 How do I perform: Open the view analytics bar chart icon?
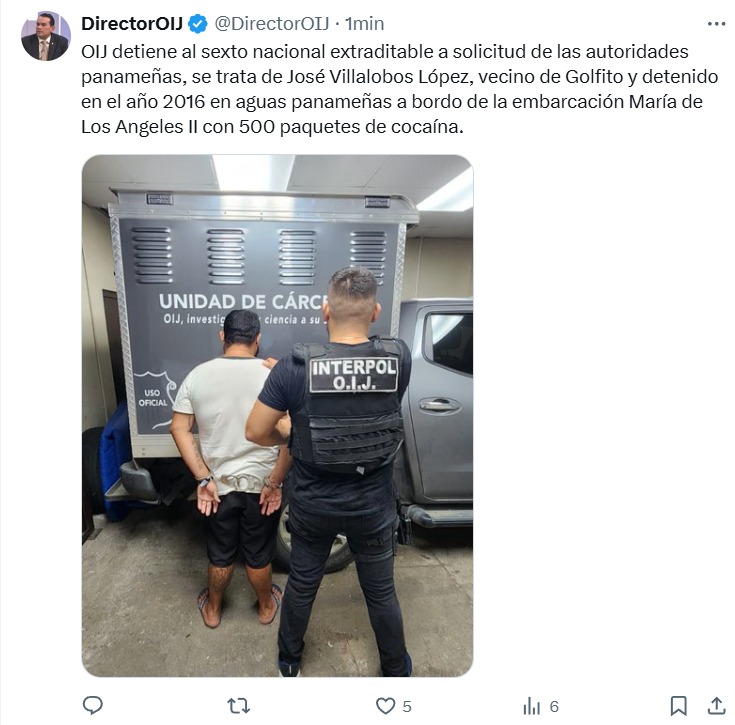click(532, 706)
